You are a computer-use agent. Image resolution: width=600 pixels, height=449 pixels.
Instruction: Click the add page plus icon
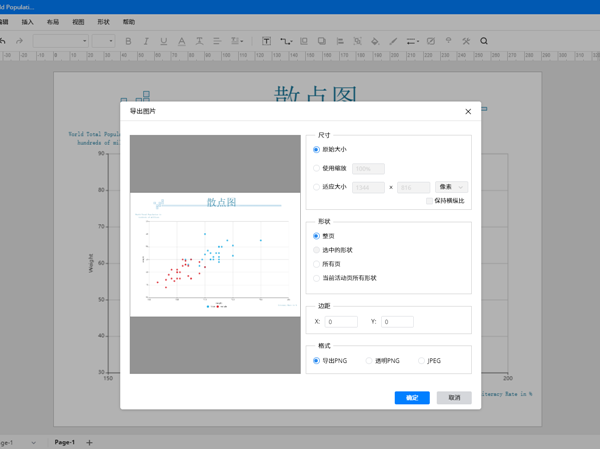pyautogui.click(x=89, y=442)
